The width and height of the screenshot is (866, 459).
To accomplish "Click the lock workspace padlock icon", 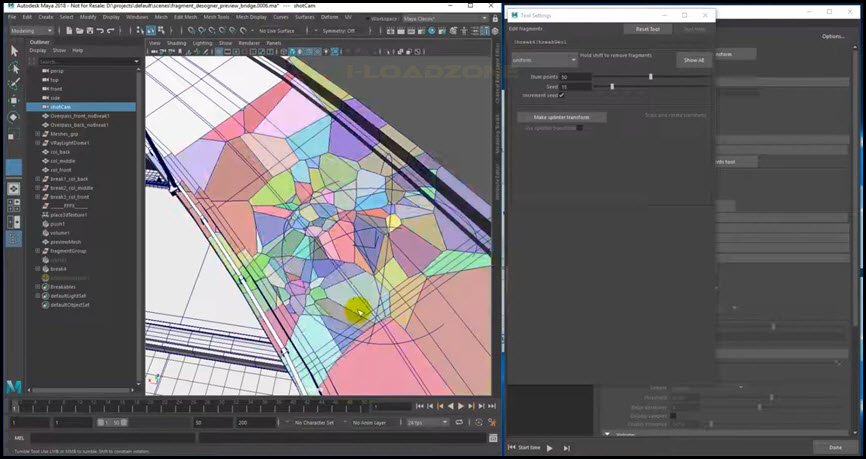I will 495,18.
